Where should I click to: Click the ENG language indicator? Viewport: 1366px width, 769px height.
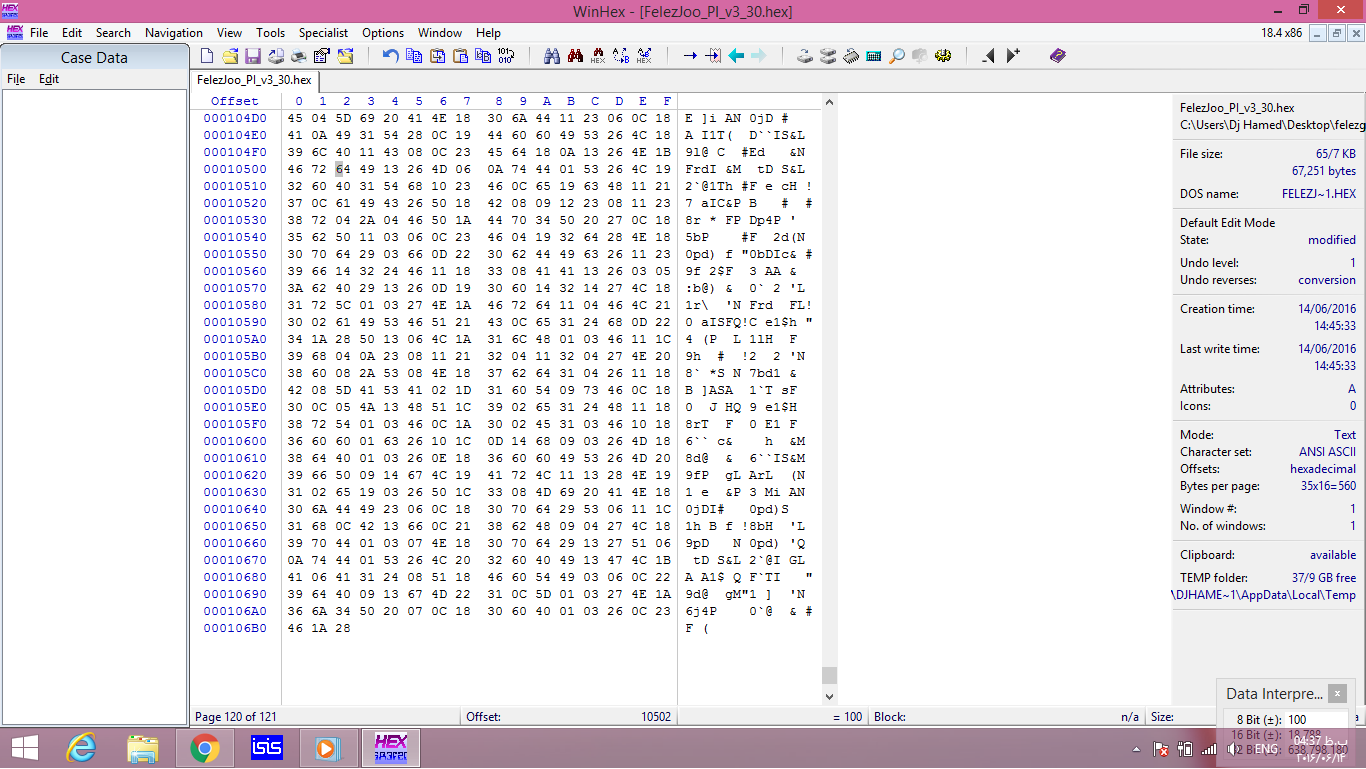coord(1267,749)
